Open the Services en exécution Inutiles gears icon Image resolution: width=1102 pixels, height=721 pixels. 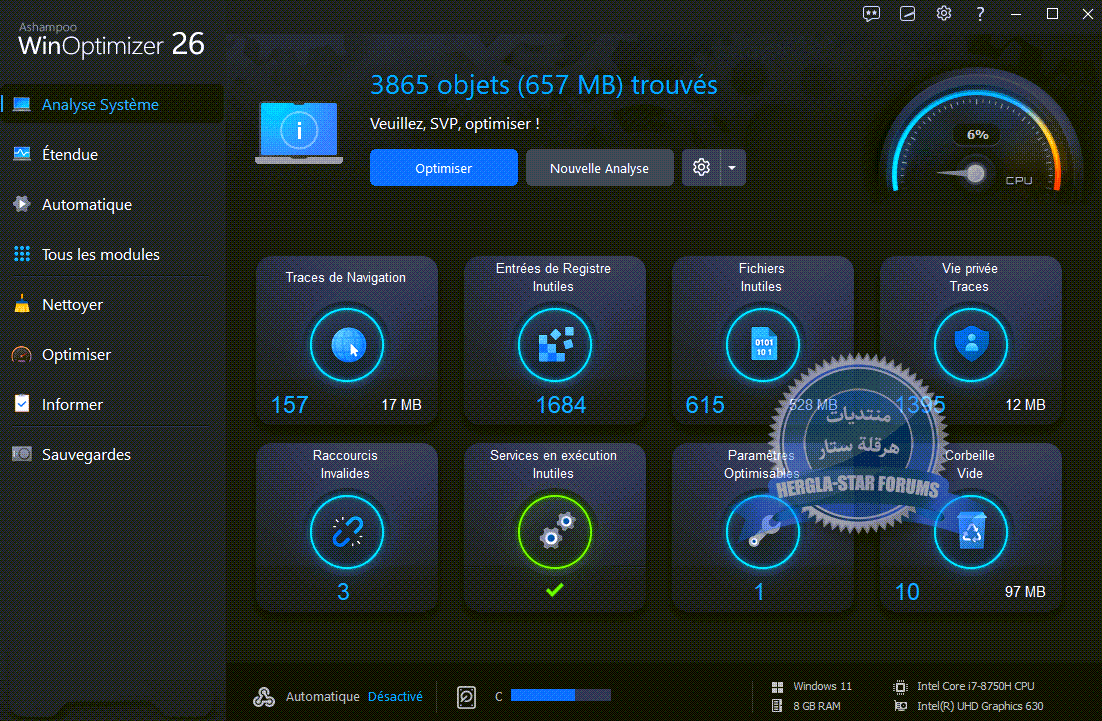pos(555,532)
